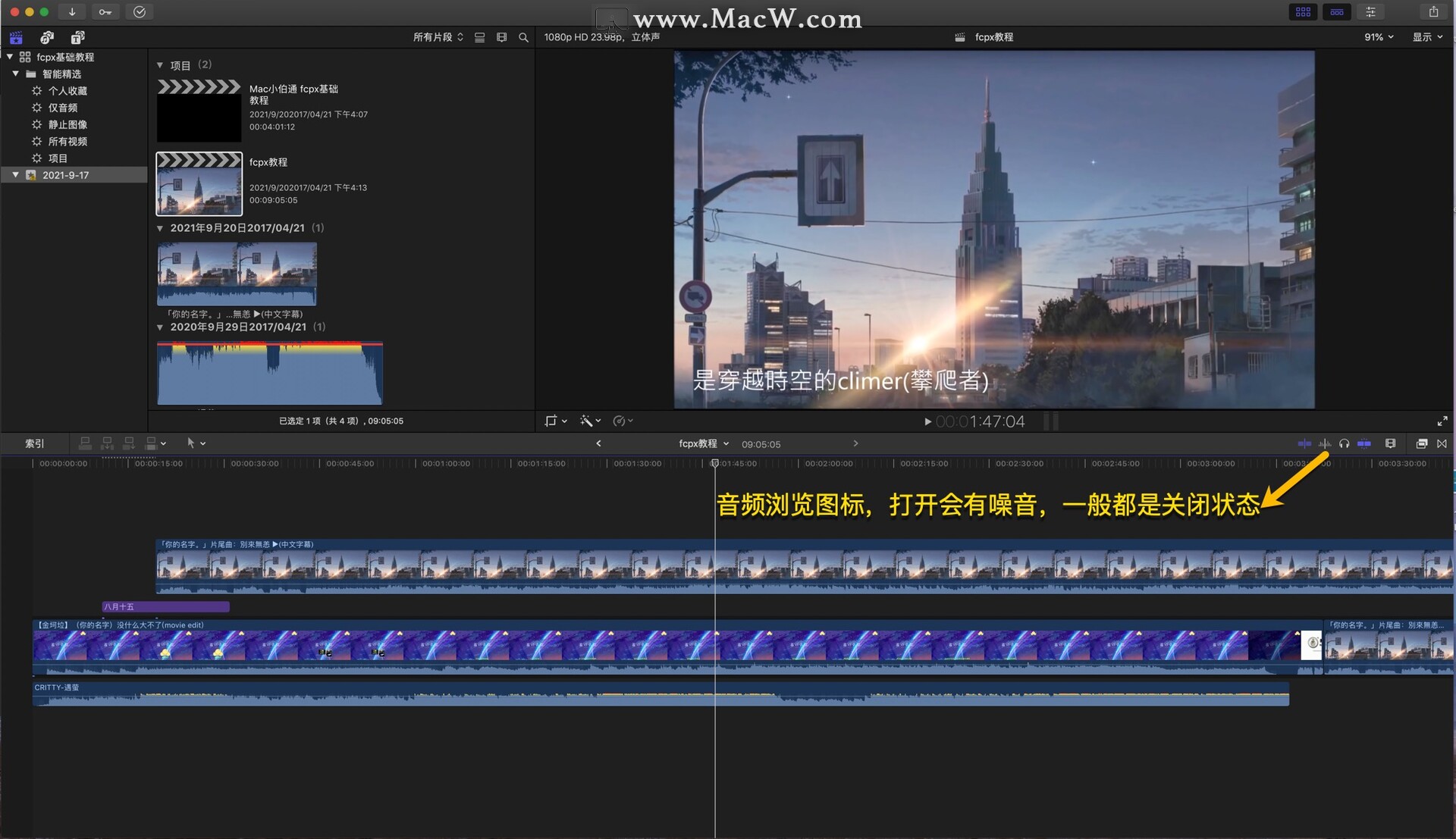Open the select tool arrow dropdown
Viewport: 1456px width, 839px height.
(x=195, y=443)
